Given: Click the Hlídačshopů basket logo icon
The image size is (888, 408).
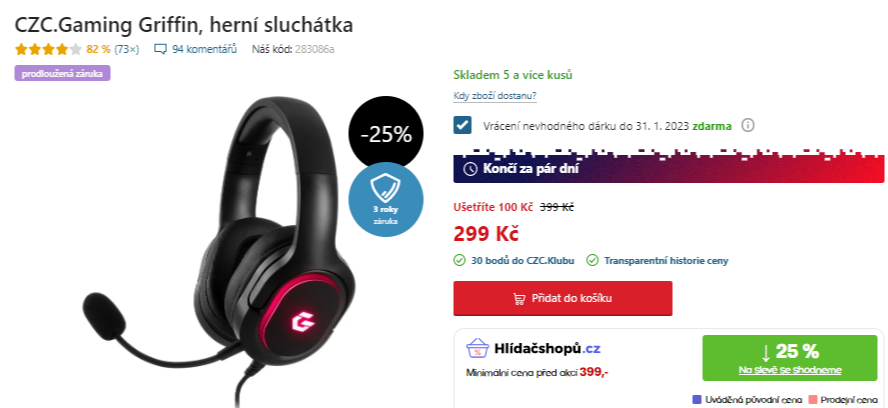Looking at the screenshot, I should (477, 347).
